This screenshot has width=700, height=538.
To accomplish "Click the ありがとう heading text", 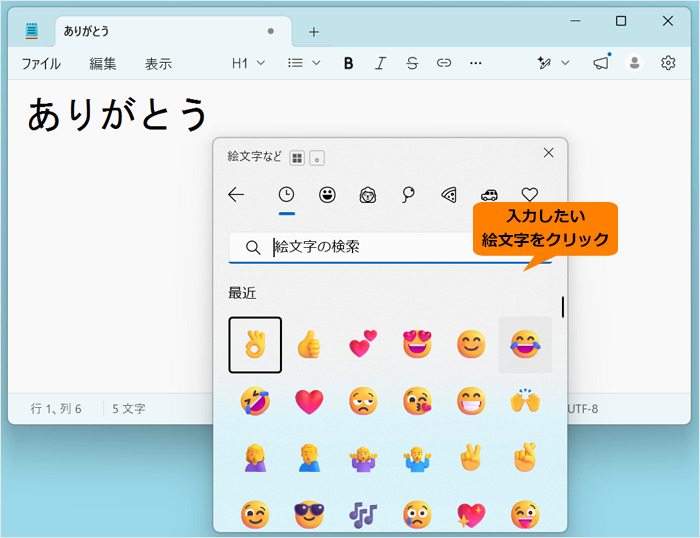I will pyautogui.click(x=117, y=114).
